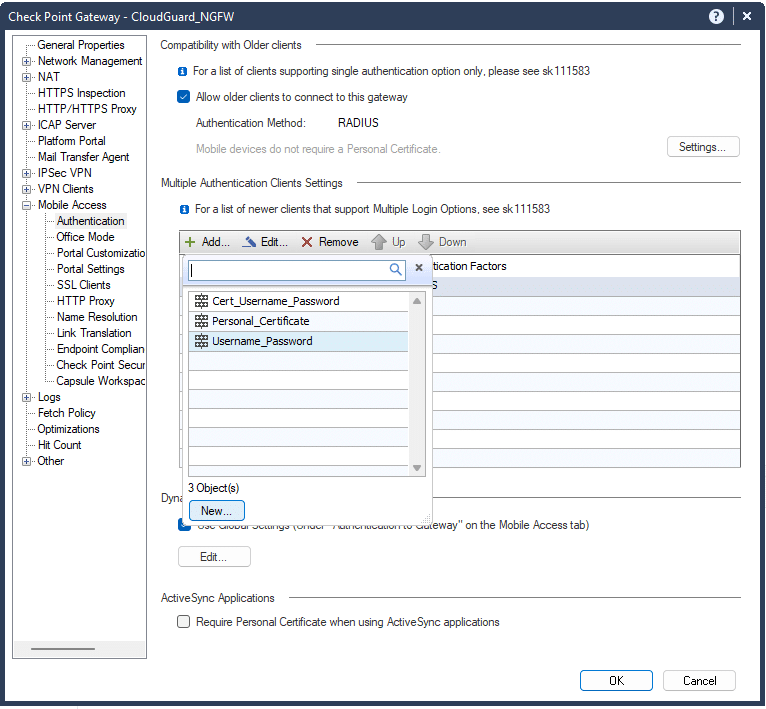Select HTTPS Inspection in the navigation tree

81,93
